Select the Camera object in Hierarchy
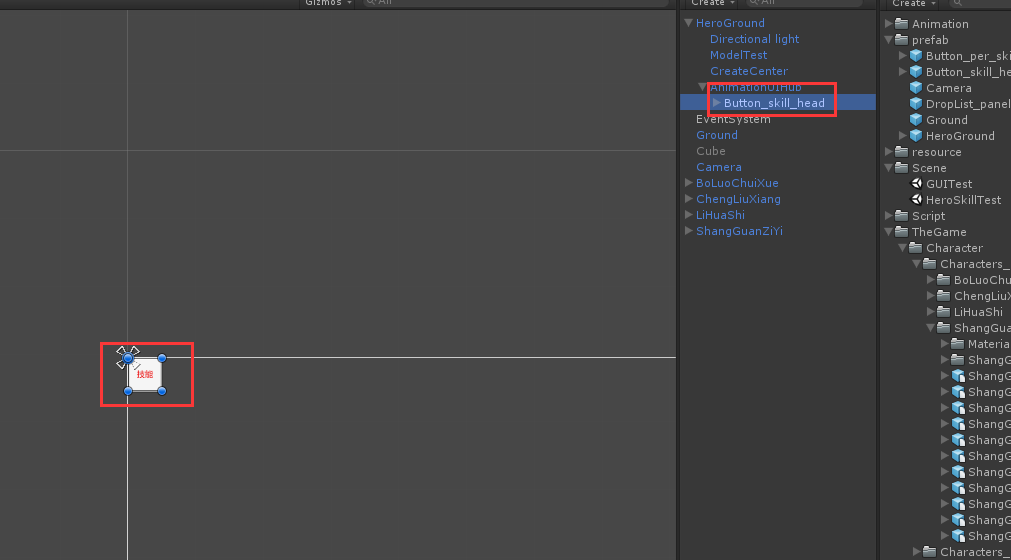The height and width of the screenshot is (560, 1011). pos(718,168)
